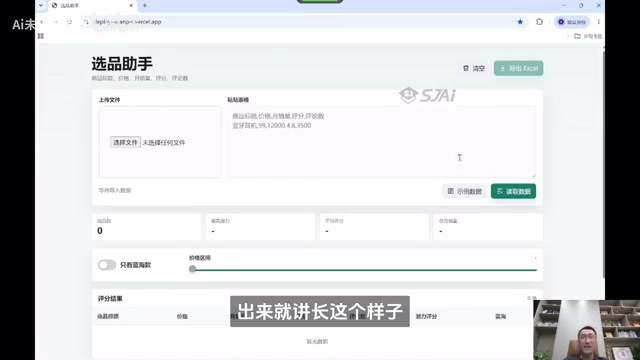
Task: Open a new browser tab with plus
Action: coord(145,6)
